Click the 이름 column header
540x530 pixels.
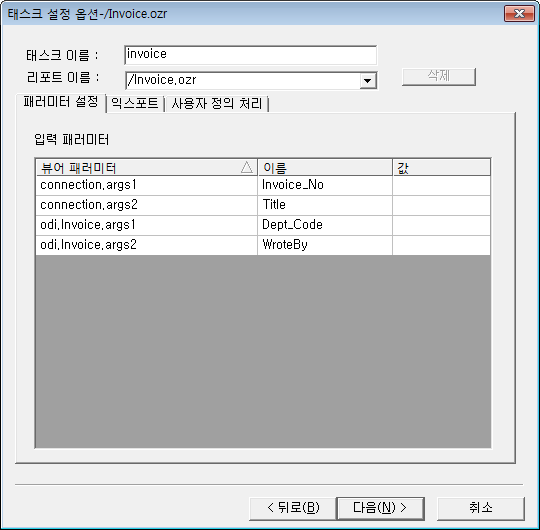click(x=325, y=168)
